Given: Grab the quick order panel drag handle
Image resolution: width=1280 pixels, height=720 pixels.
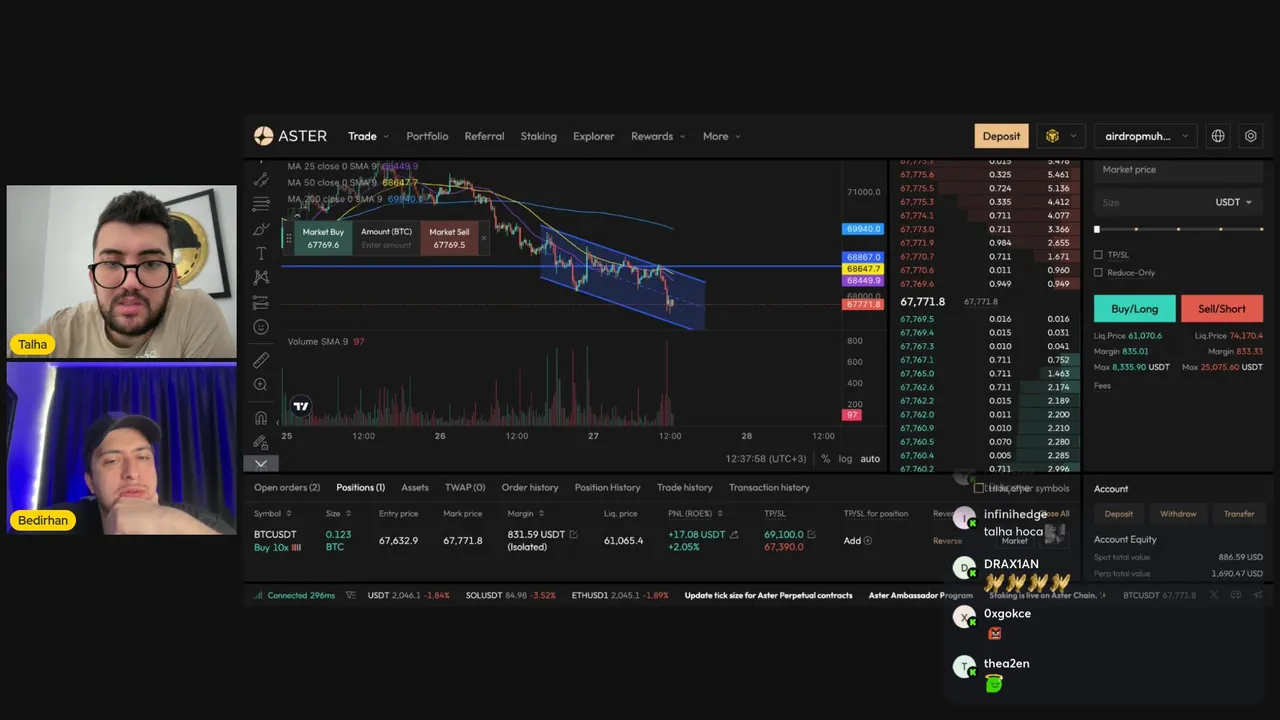Looking at the screenshot, I should (x=289, y=238).
